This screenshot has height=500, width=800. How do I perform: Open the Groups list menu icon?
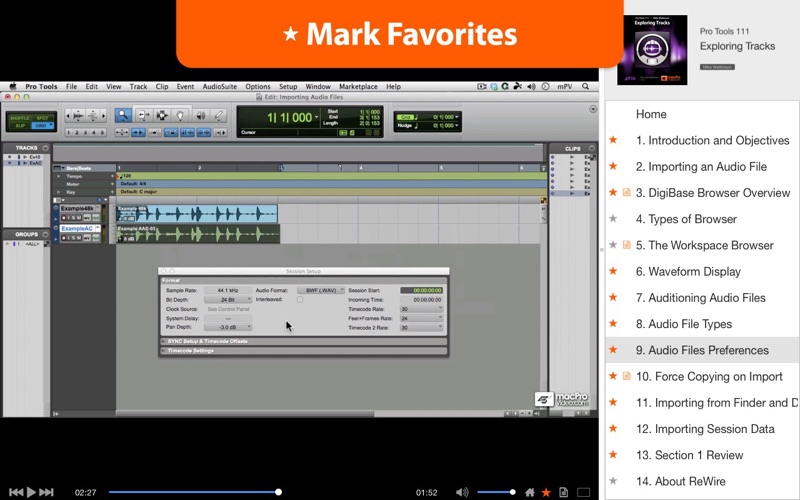(45, 234)
